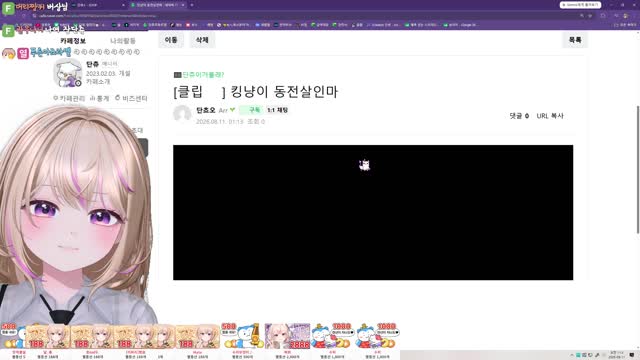Click the 삭제 delete button
The width and height of the screenshot is (640, 360).
pos(202,40)
